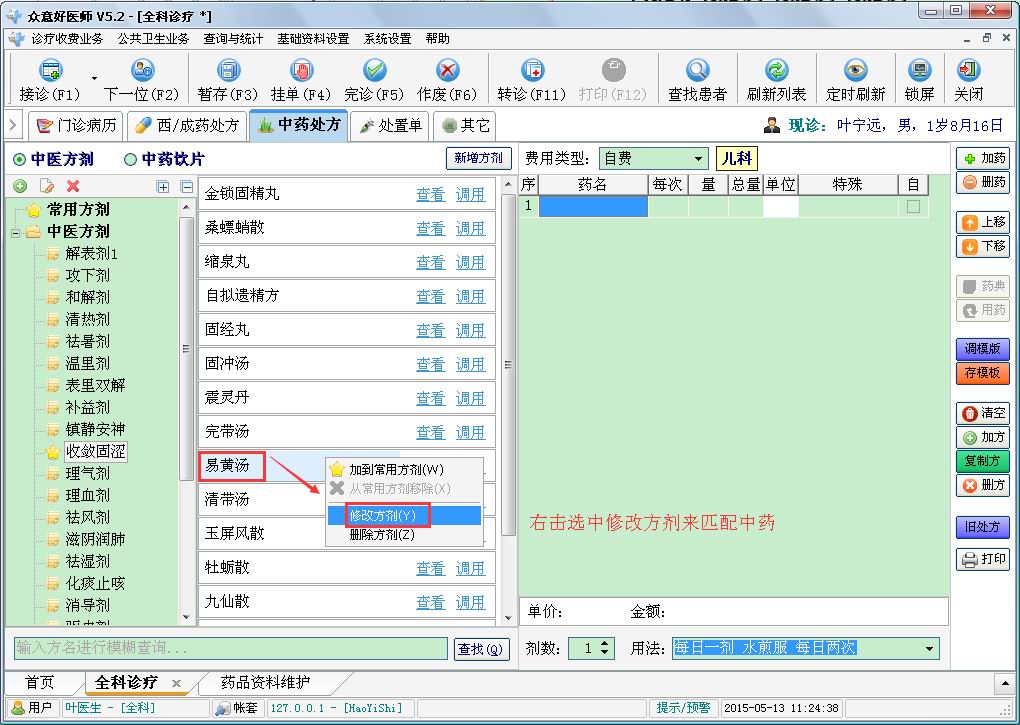Screen dimensions: 1020x725
Task: Expand the left panel chevron beside 门诊病历
Action: 14,125
